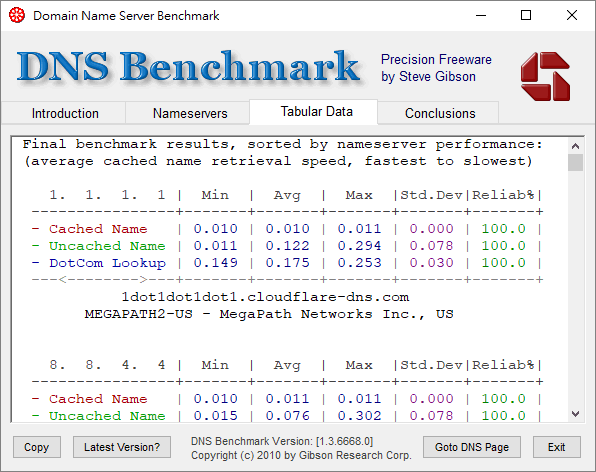Click the DotCom Lookup label
The image size is (596, 472).
tap(107, 263)
